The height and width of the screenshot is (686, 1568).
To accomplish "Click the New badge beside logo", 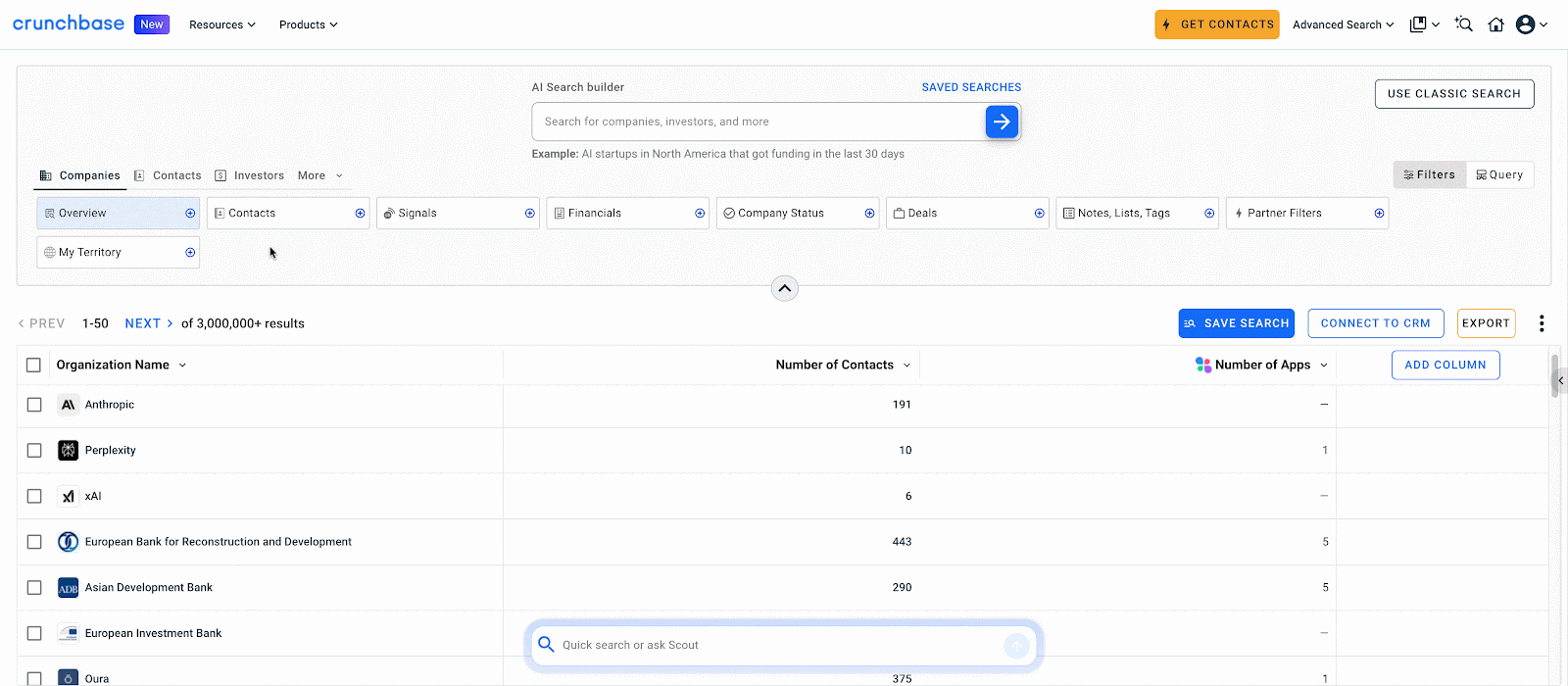I will pyautogui.click(x=152, y=24).
